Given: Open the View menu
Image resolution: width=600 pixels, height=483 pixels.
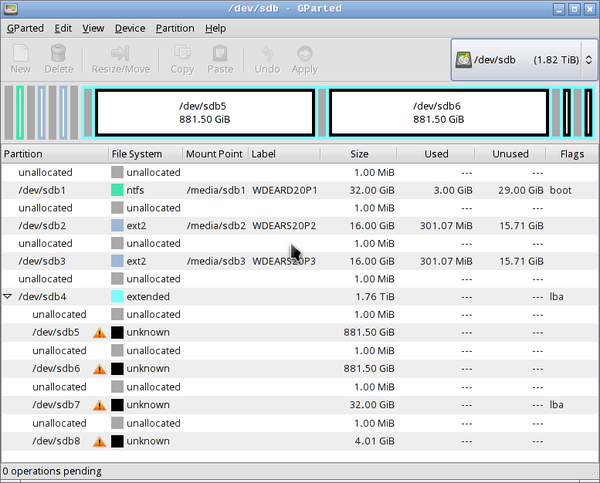Looking at the screenshot, I should (93, 28).
